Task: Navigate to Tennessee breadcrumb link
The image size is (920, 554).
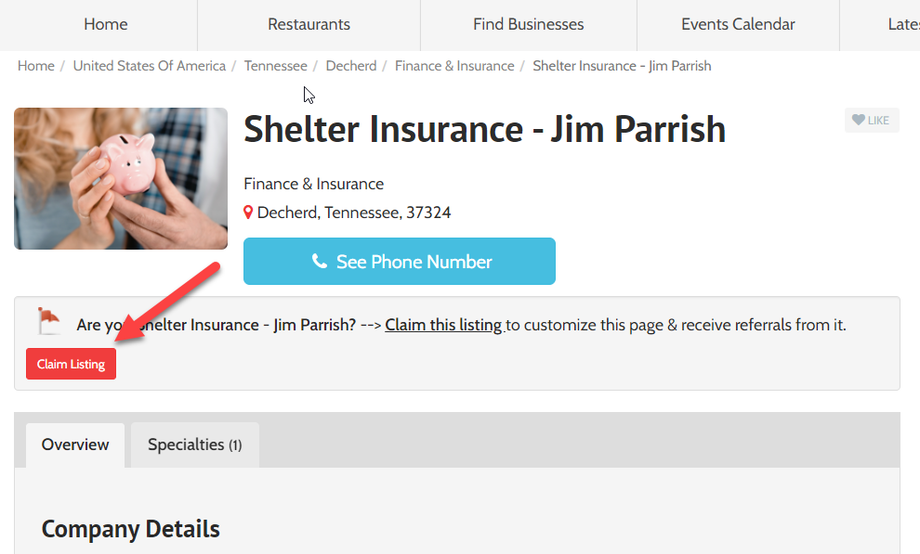Action: click(276, 66)
